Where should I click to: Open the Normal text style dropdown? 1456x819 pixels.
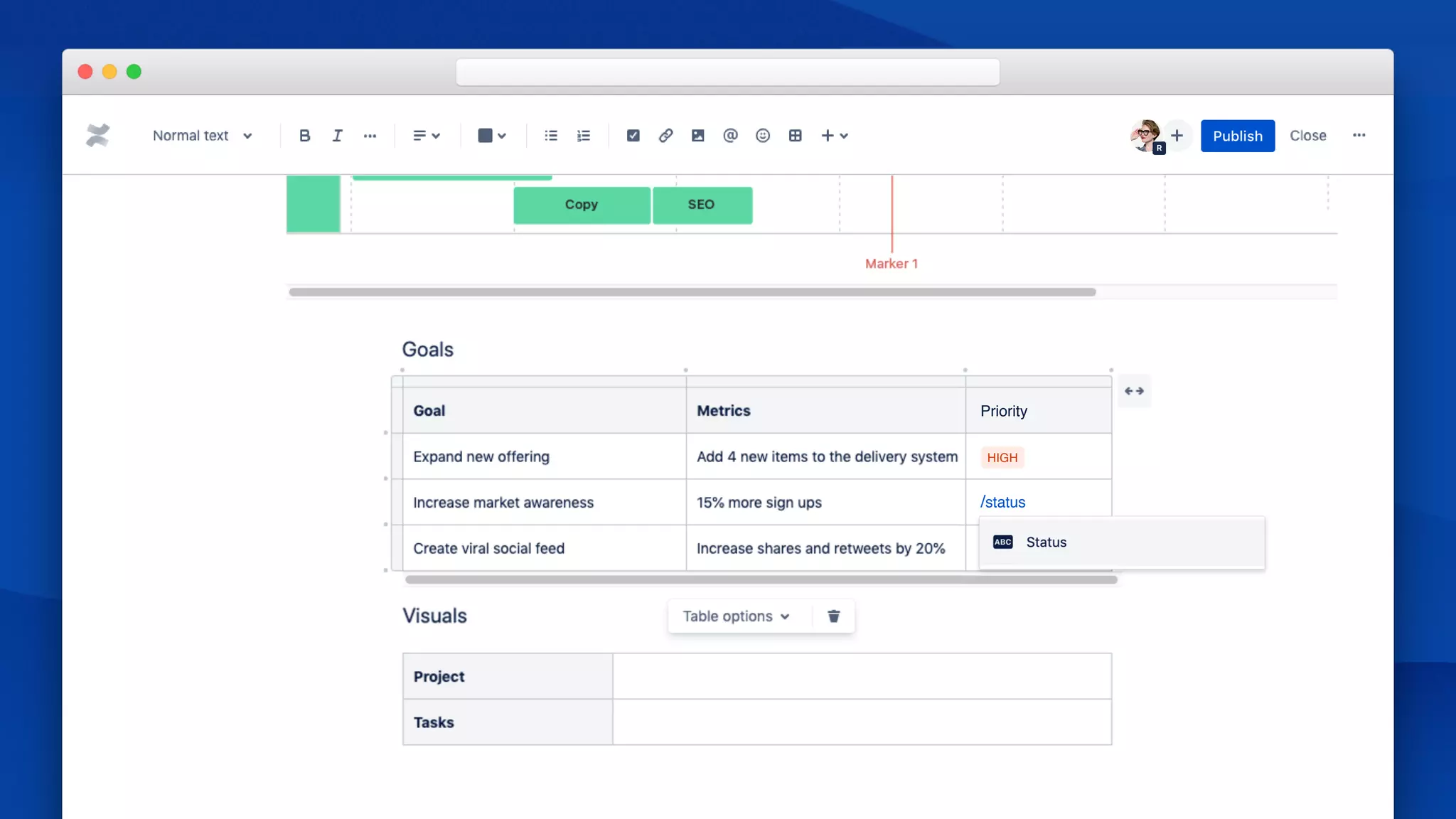[203, 136]
